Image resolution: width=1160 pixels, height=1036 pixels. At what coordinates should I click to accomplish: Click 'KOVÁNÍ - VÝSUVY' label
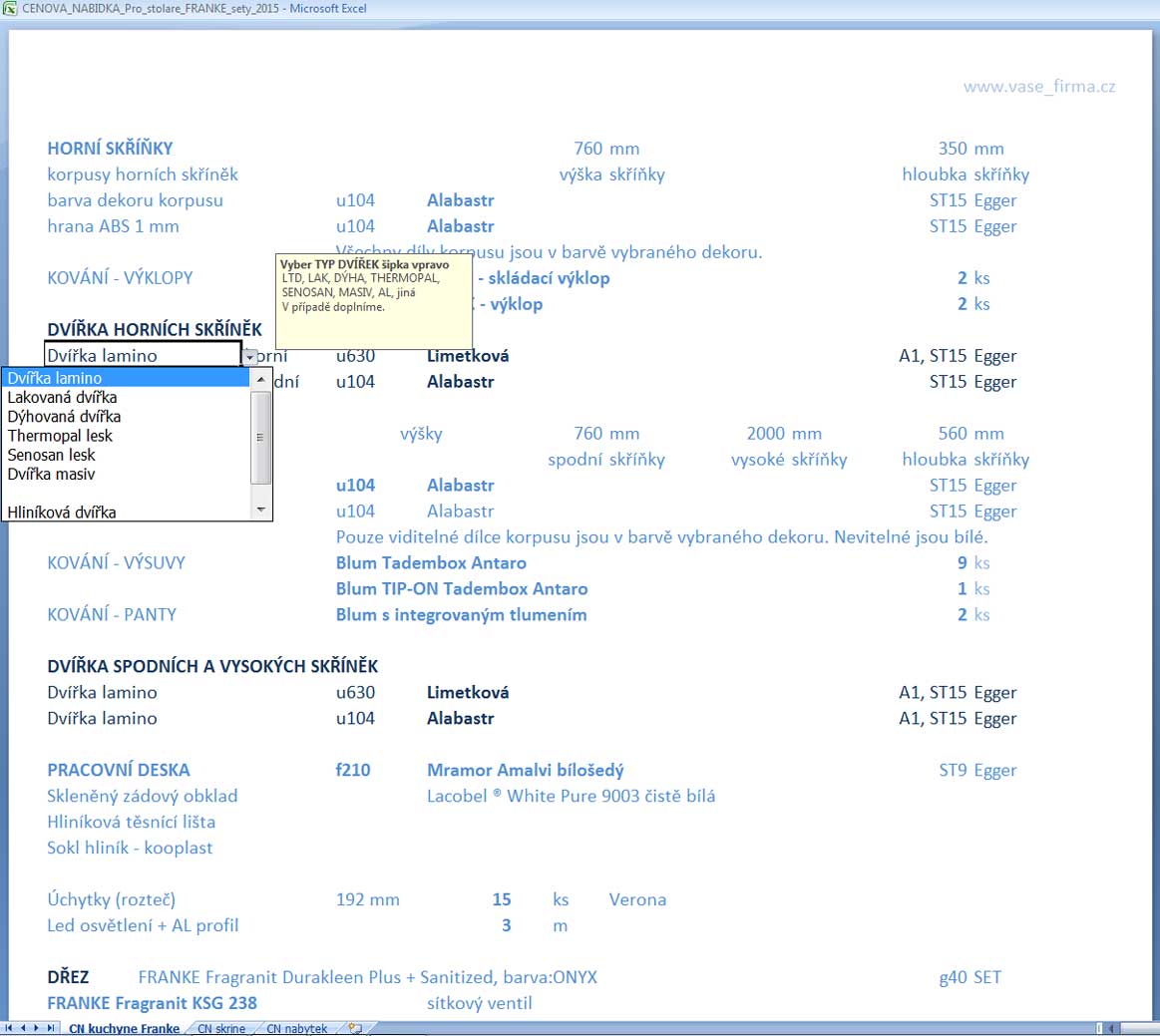(x=116, y=562)
